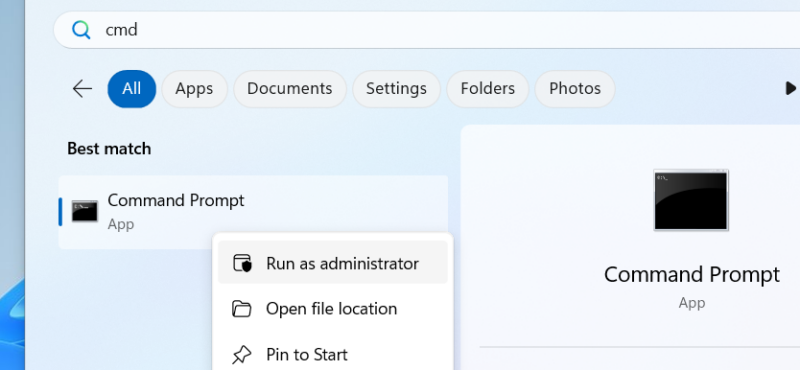Go back with the left arrow
This screenshot has width=800, height=370.
pos(82,89)
